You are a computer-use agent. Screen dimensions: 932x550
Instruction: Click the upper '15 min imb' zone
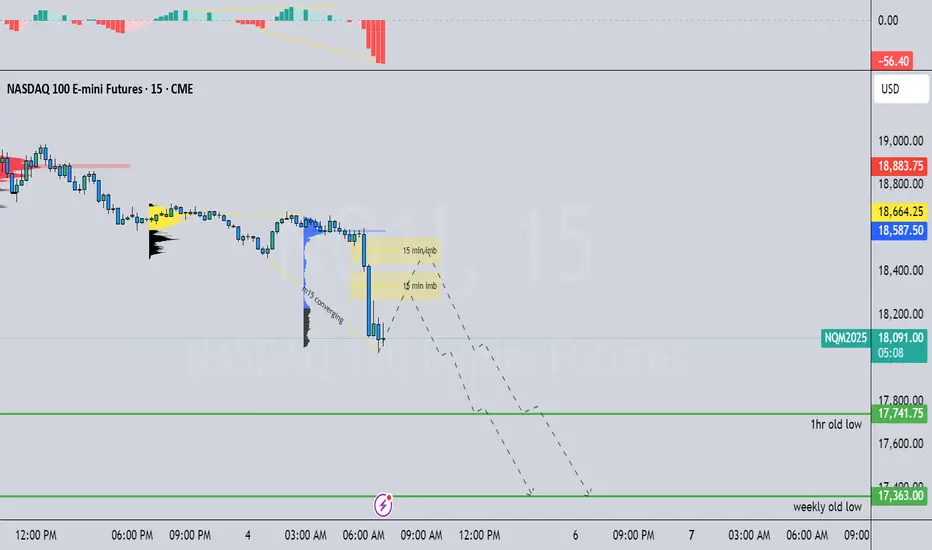(395, 250)
